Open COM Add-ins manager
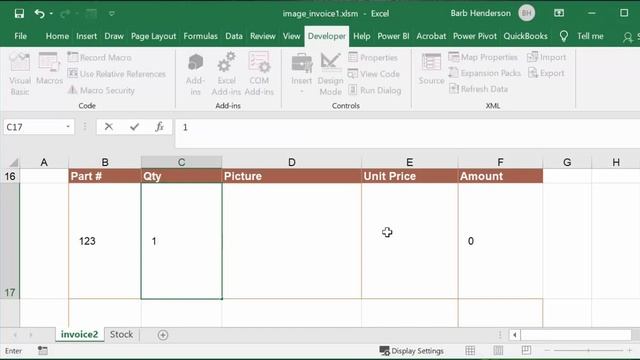The width and height of the screenshot is (640, 360). pyautogui.click(x=259, y=73)
